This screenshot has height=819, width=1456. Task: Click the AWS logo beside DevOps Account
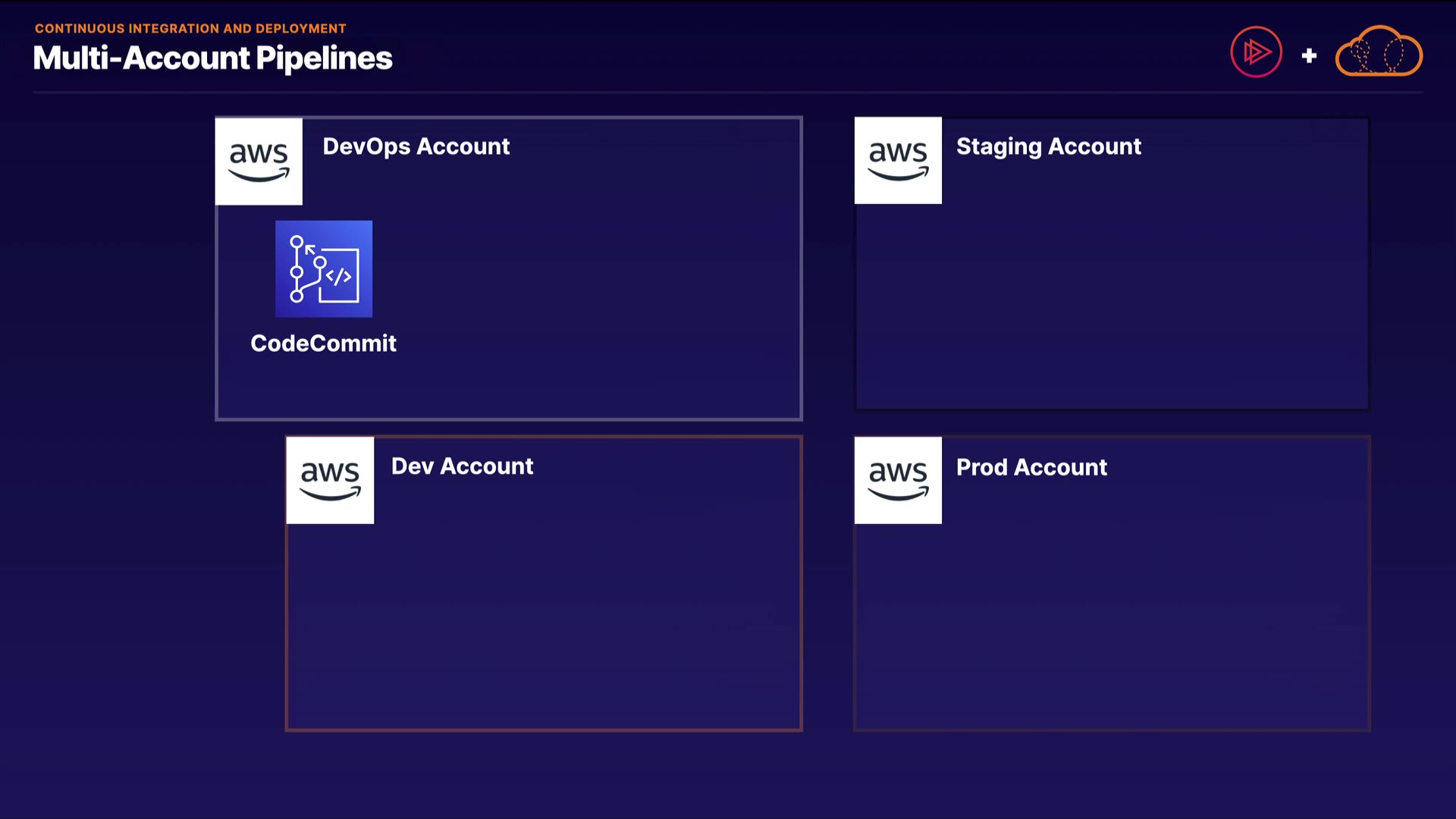259,161
